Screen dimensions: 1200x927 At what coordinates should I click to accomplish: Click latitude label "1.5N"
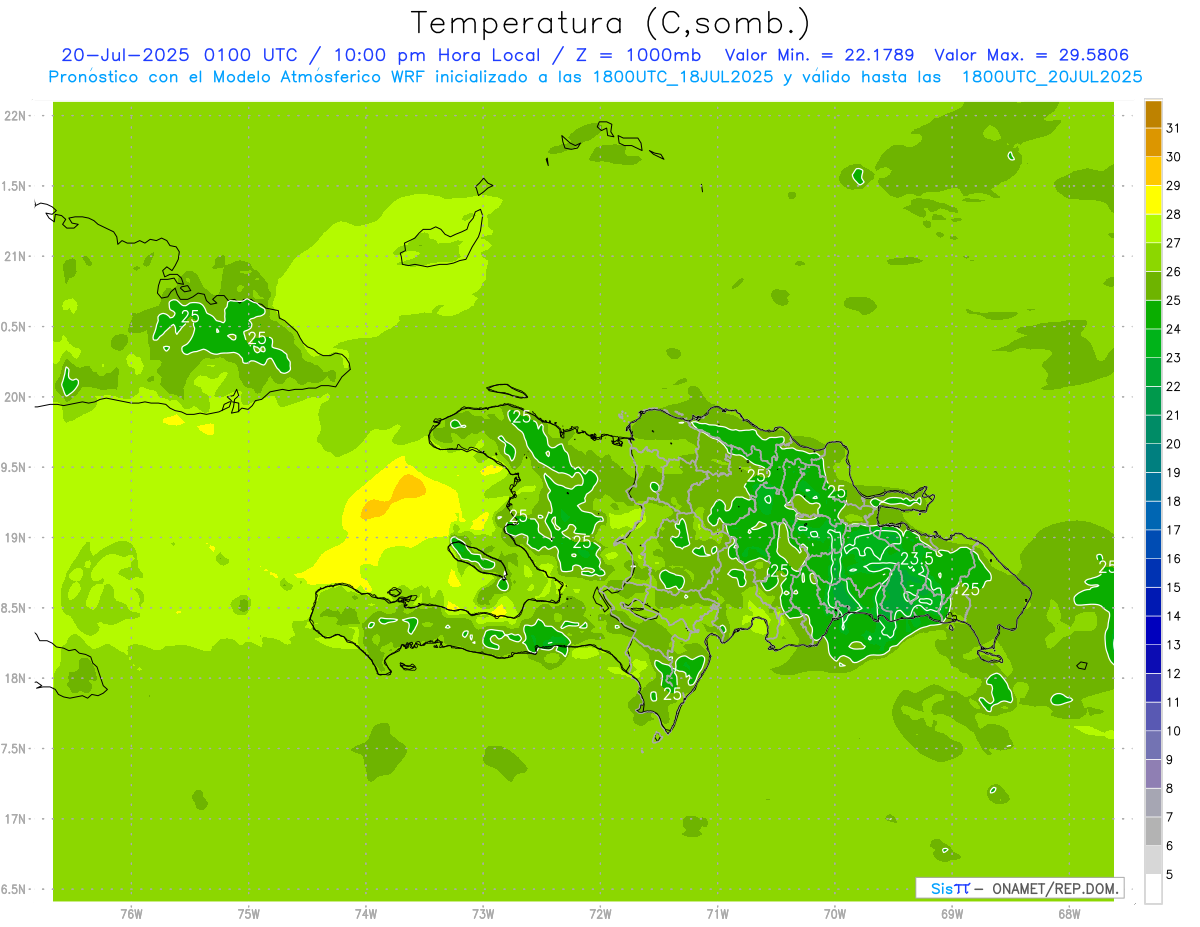(14, 186)
